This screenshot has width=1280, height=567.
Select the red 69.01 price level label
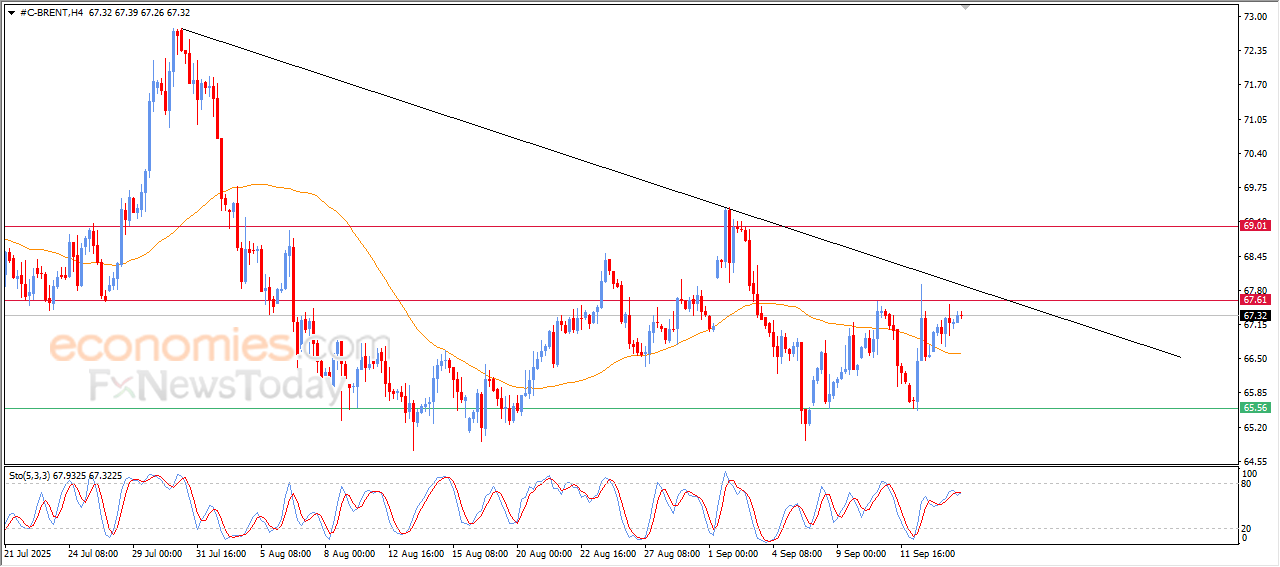pos(1255,226)
